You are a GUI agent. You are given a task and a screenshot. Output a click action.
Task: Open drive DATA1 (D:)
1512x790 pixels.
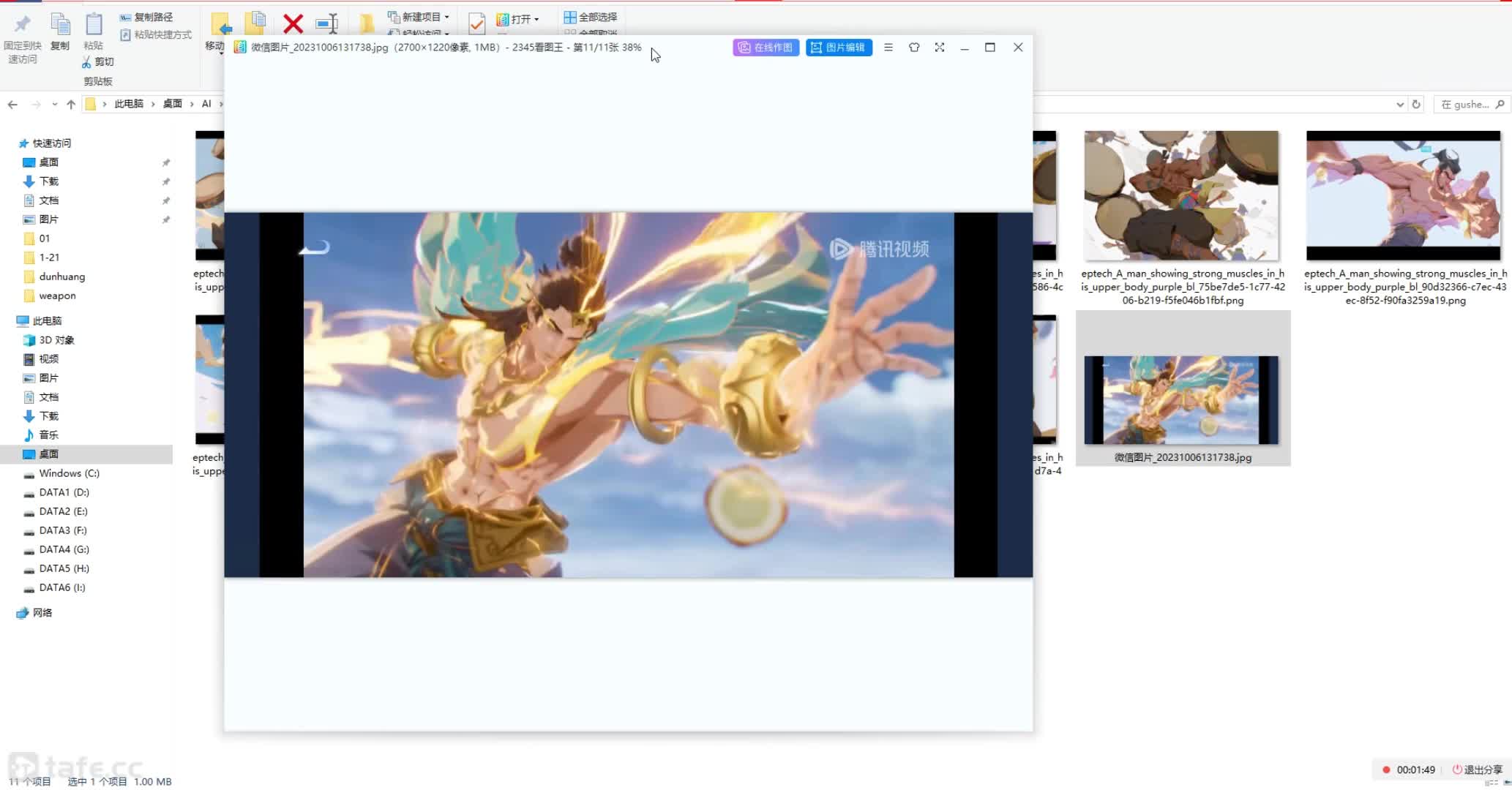pyautogui.click(x=64, y=492)
